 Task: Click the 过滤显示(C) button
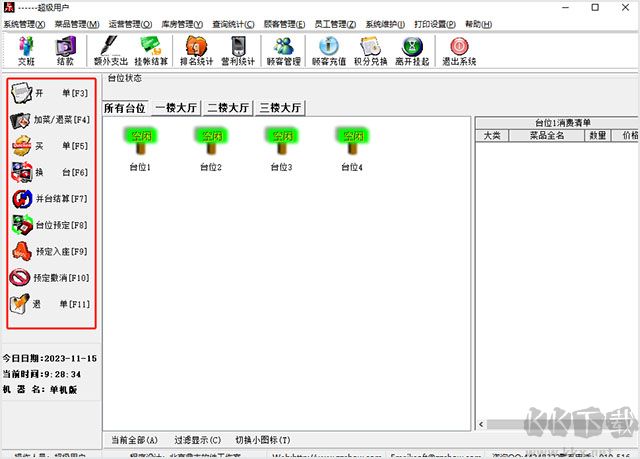click(x=198, y=440)
